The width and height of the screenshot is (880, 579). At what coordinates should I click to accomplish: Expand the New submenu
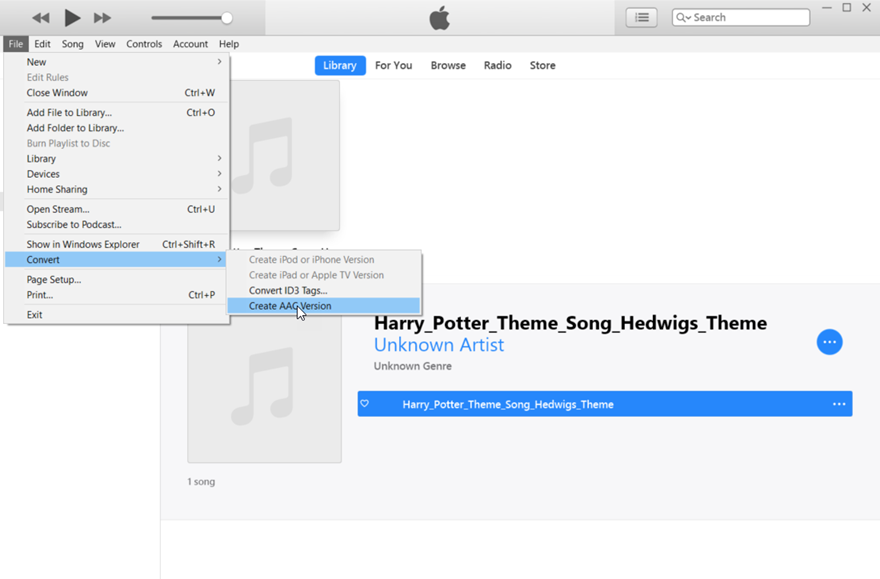click(x=117, y=62)
